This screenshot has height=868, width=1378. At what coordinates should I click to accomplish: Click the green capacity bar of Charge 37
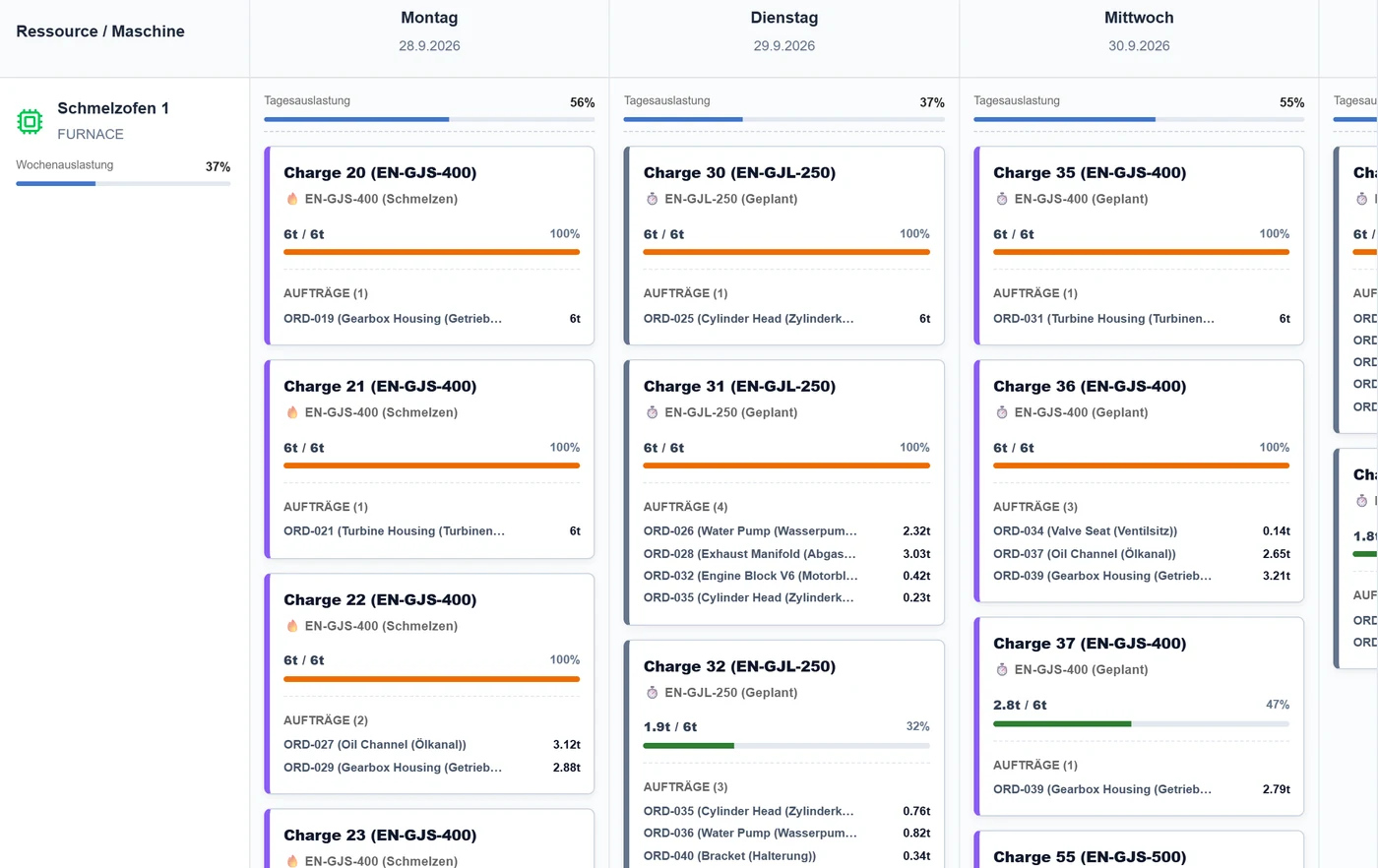[x=1141, y=723]
